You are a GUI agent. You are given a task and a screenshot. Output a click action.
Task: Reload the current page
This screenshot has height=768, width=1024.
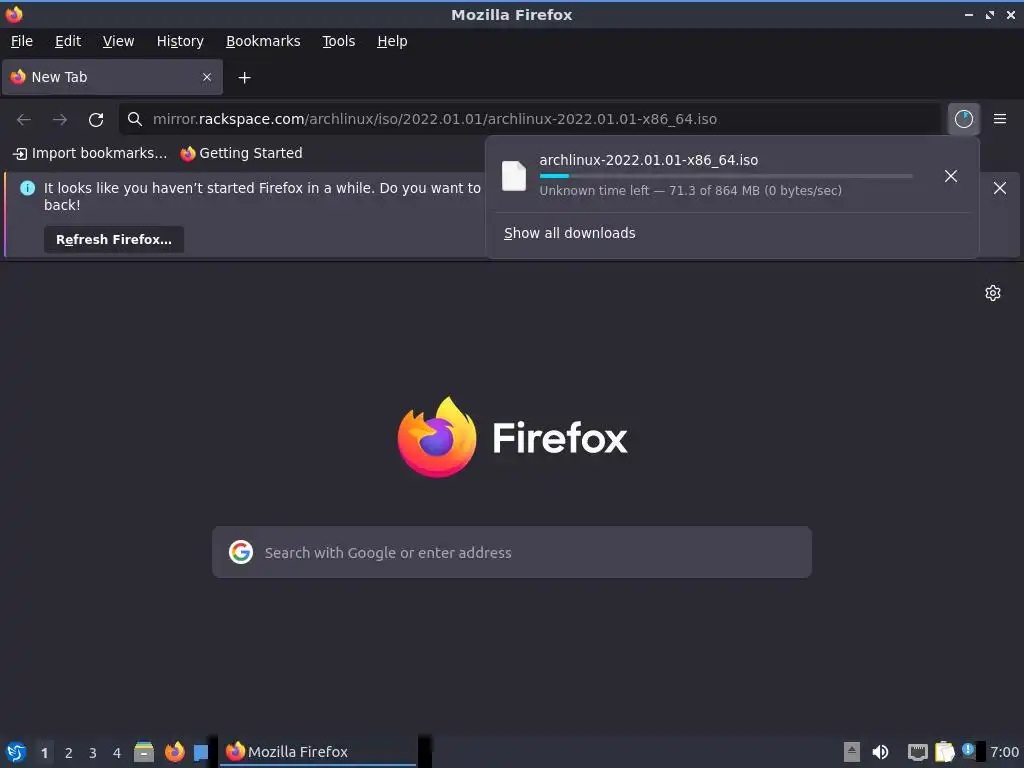[x=96, y=119]
